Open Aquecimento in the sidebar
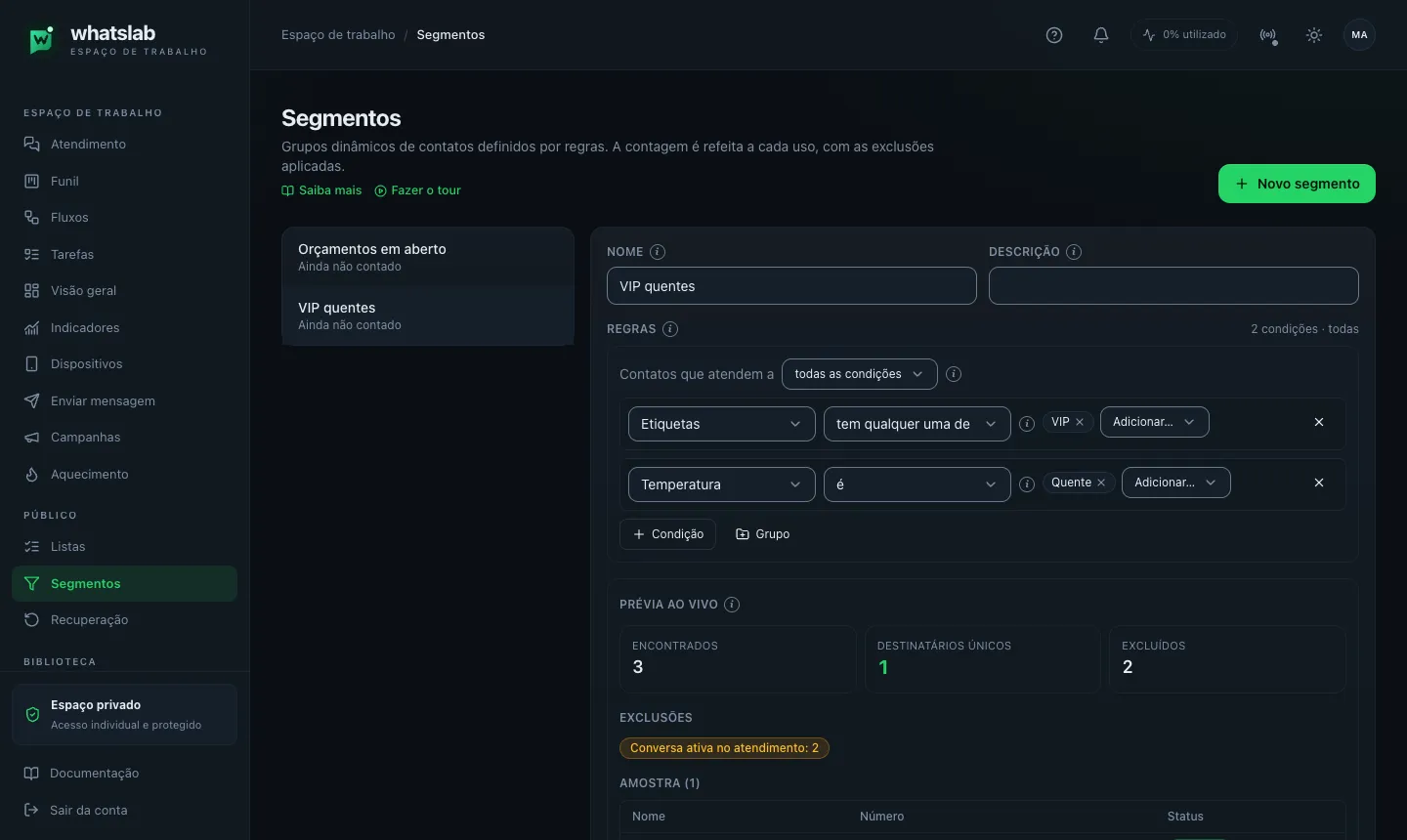Viewport: 1407px width, 840px height. 124,475
